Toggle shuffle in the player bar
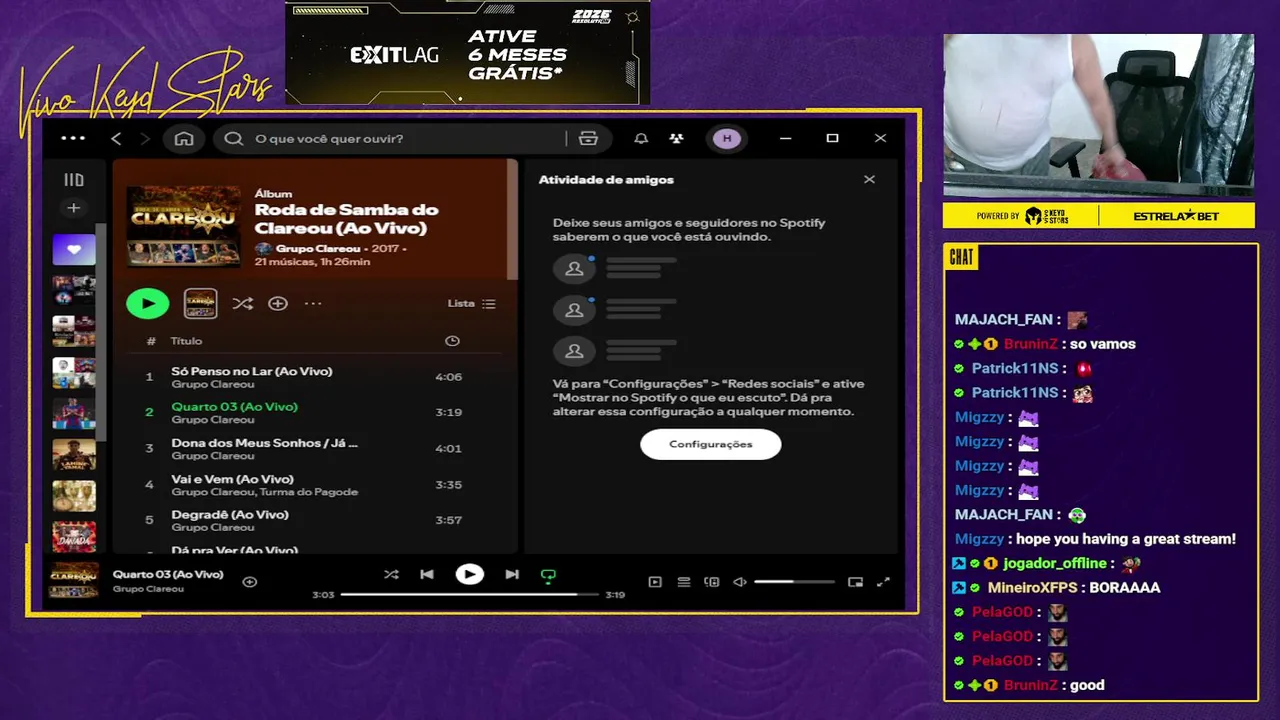Image resolution: width=1280 pixels, height=720 pixels. (x=391, y=574)
